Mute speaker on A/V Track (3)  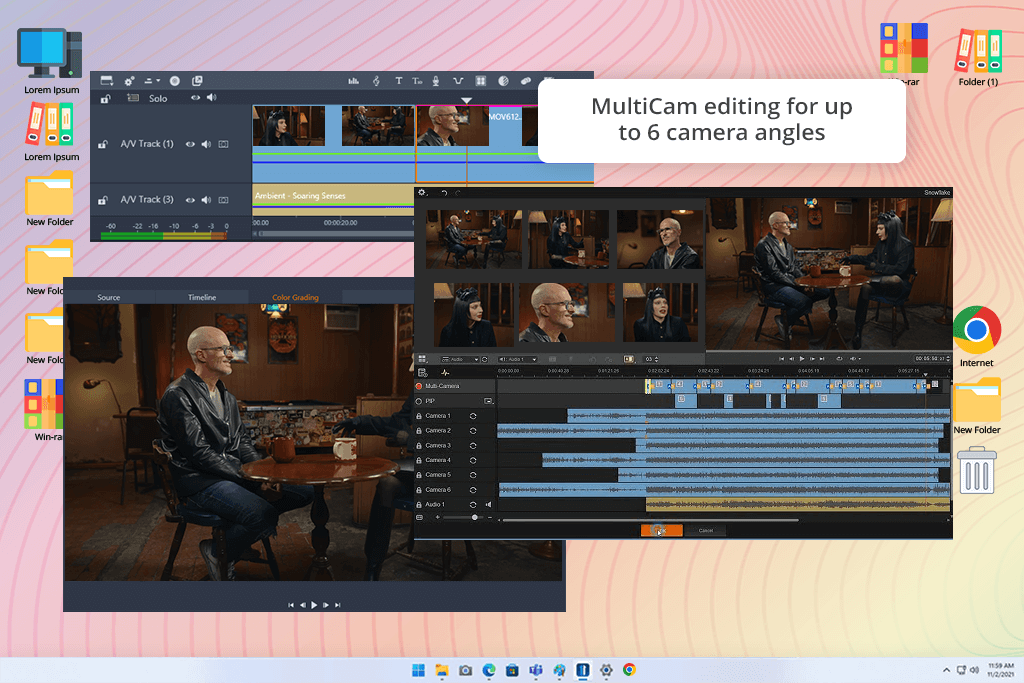pos(206,200)
